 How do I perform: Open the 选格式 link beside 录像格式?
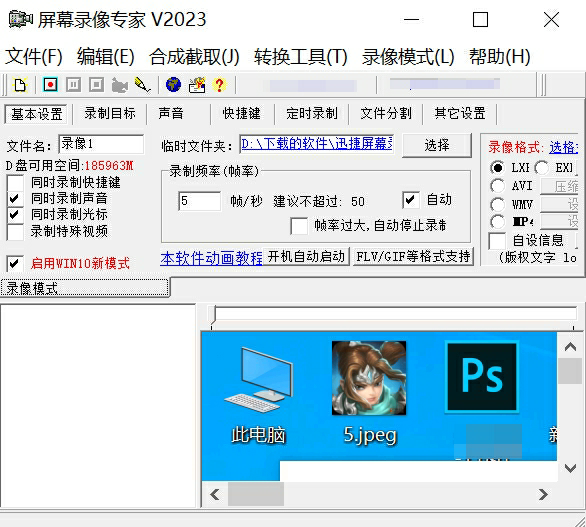tap(564, 147)
